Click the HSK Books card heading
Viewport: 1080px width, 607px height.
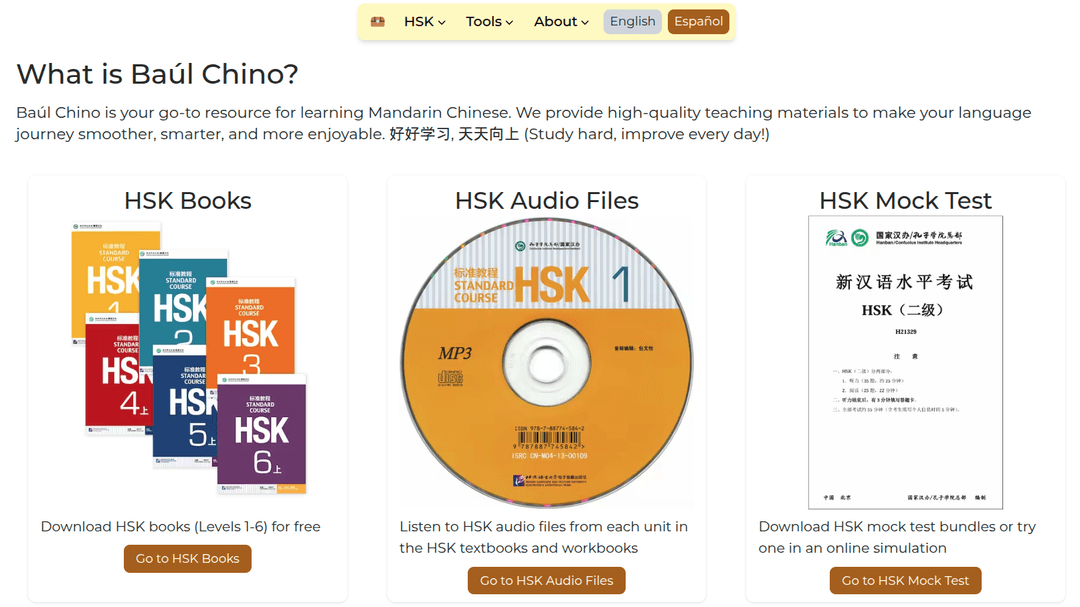tap(187, 200)
